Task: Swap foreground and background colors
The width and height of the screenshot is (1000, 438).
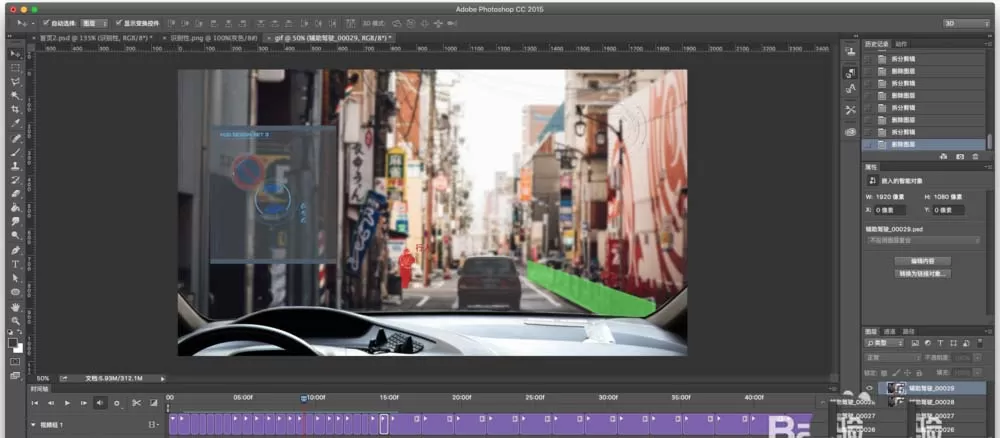Action: (x=20, y=333)
